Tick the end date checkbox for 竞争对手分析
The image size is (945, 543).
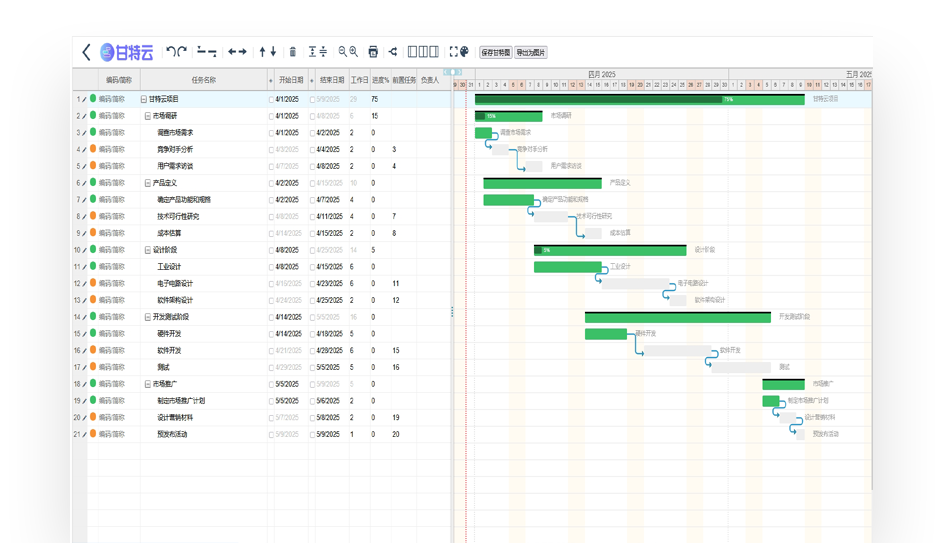click(312, 150)
